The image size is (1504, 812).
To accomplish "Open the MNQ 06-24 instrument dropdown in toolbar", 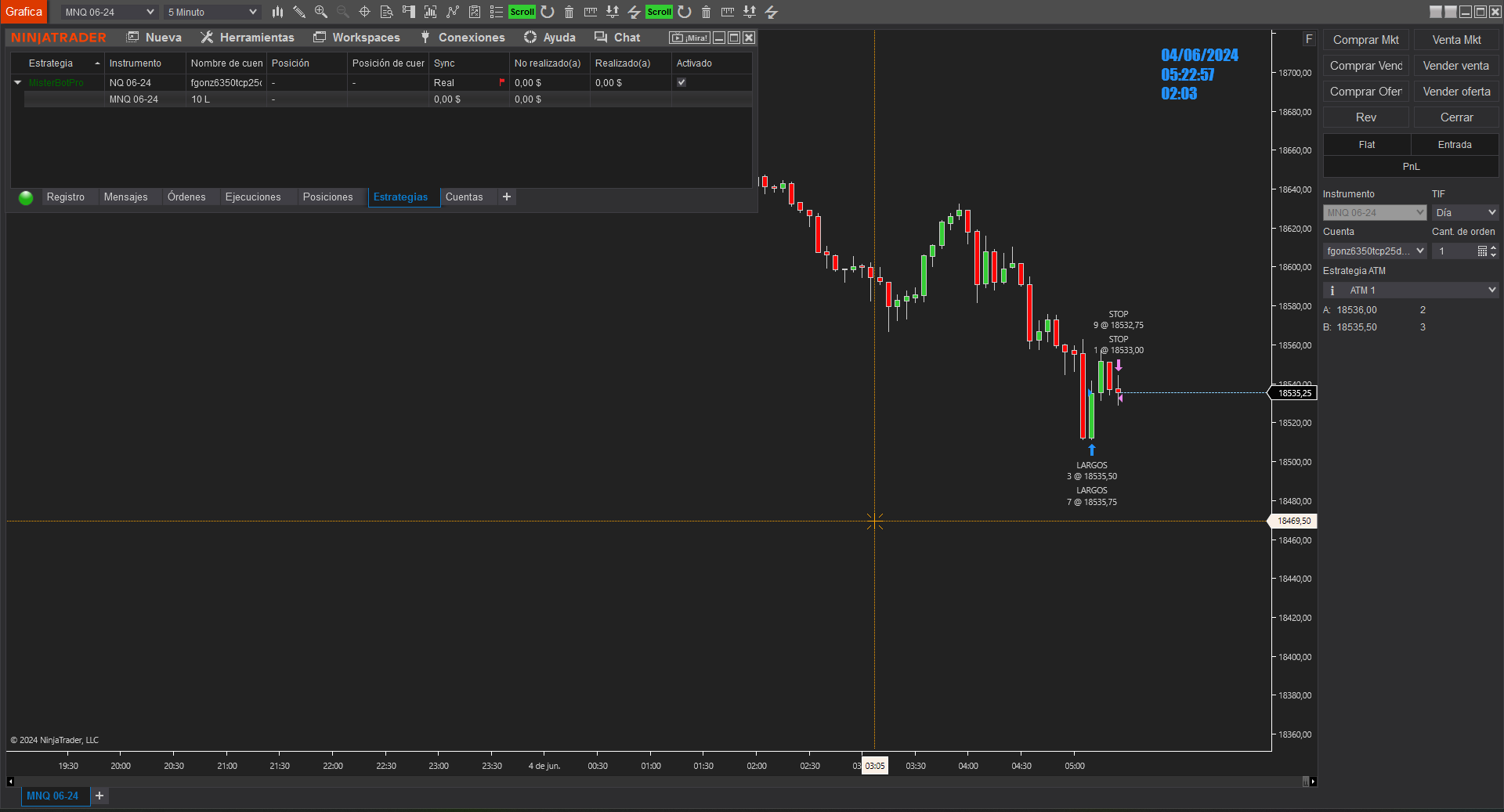I will 110,12.
